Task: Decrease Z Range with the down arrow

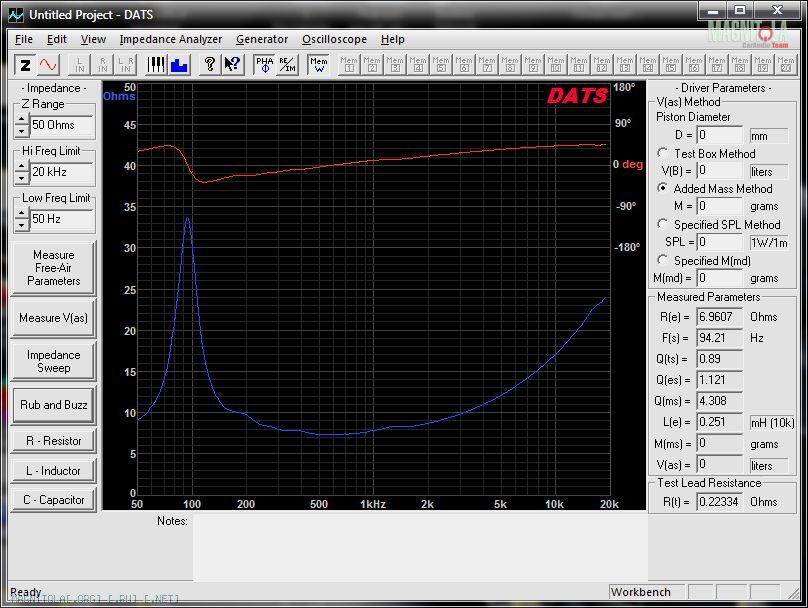Action: click(21, 131)
